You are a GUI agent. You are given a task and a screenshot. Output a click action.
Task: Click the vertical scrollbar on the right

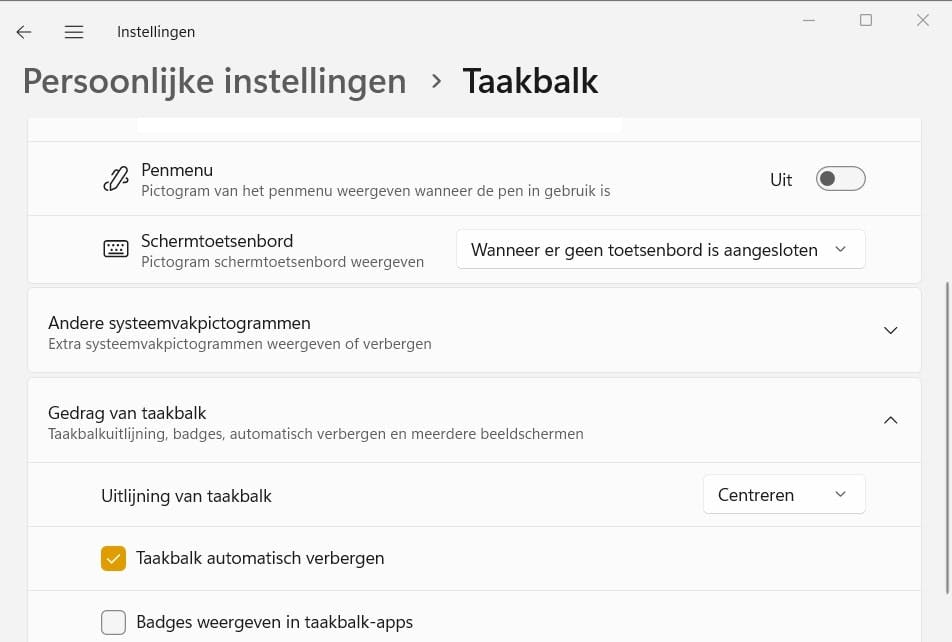(x=945, y=400)
